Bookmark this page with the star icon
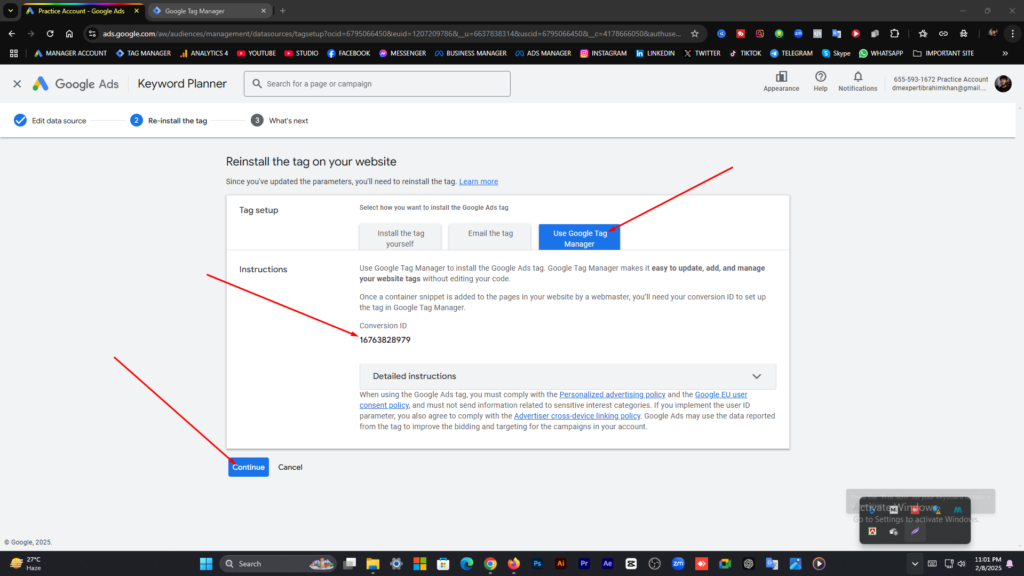 tap(695, 33)
